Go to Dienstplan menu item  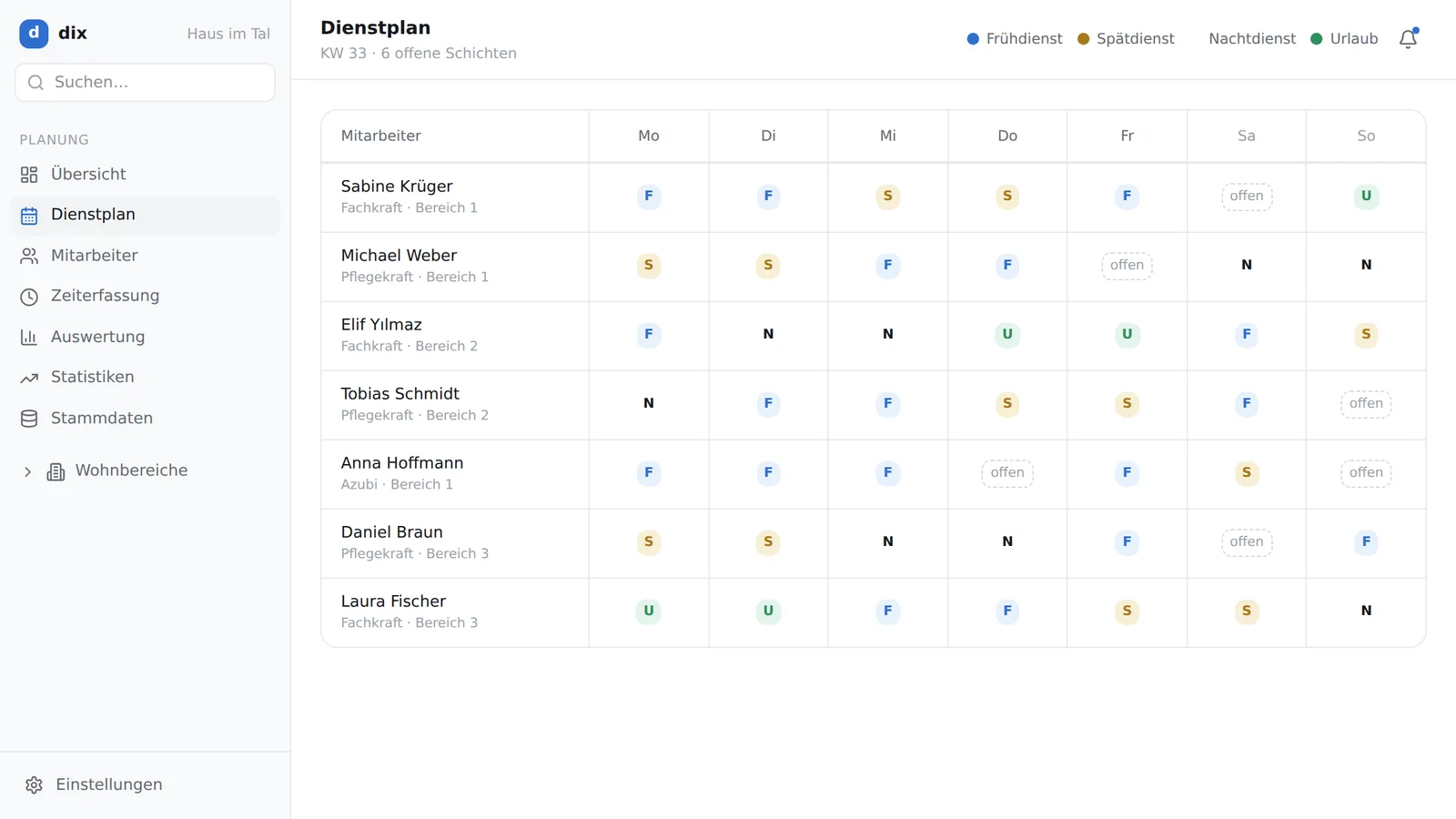[x=146, y=216]
